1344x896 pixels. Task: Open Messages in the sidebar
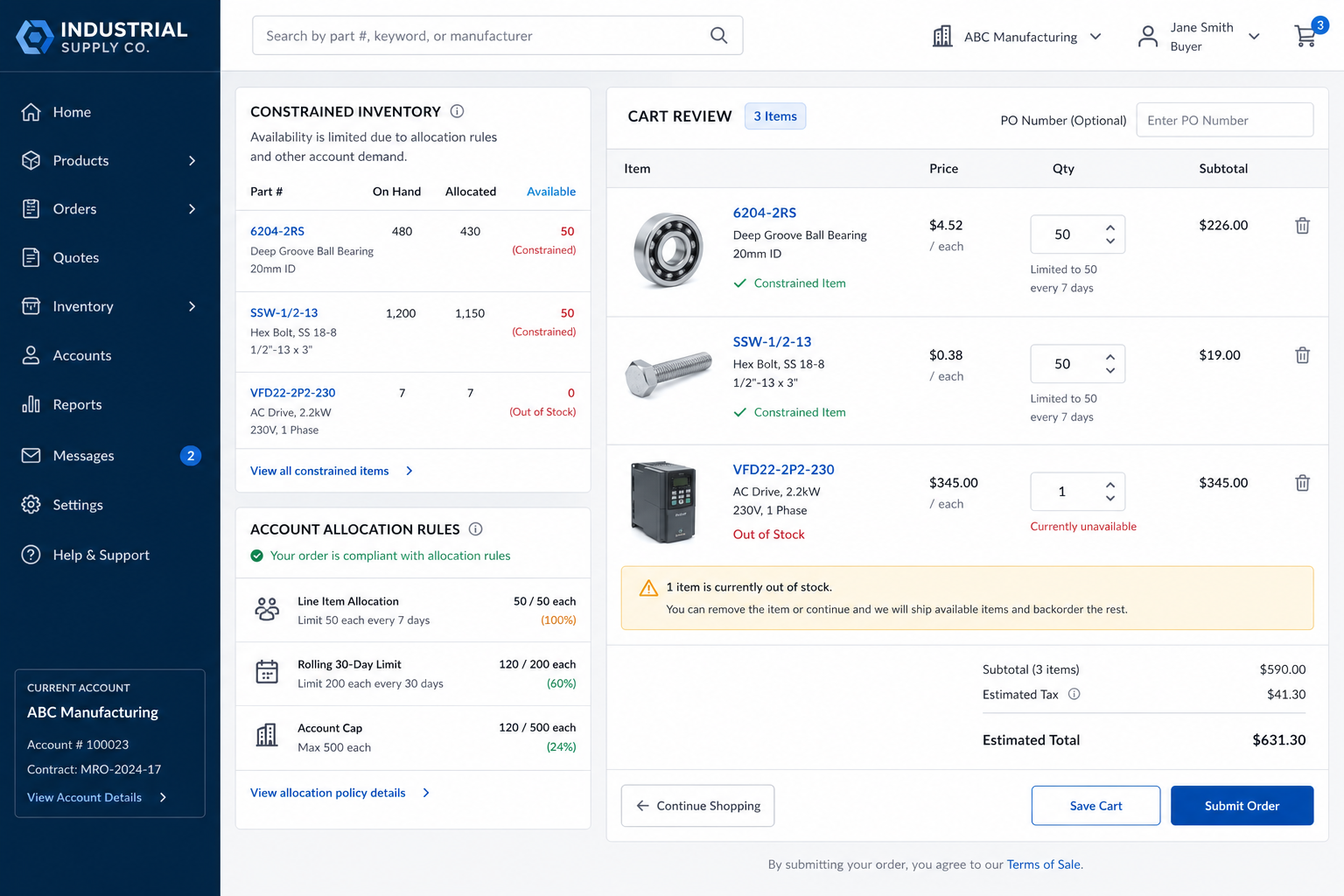tap(110, 456)
